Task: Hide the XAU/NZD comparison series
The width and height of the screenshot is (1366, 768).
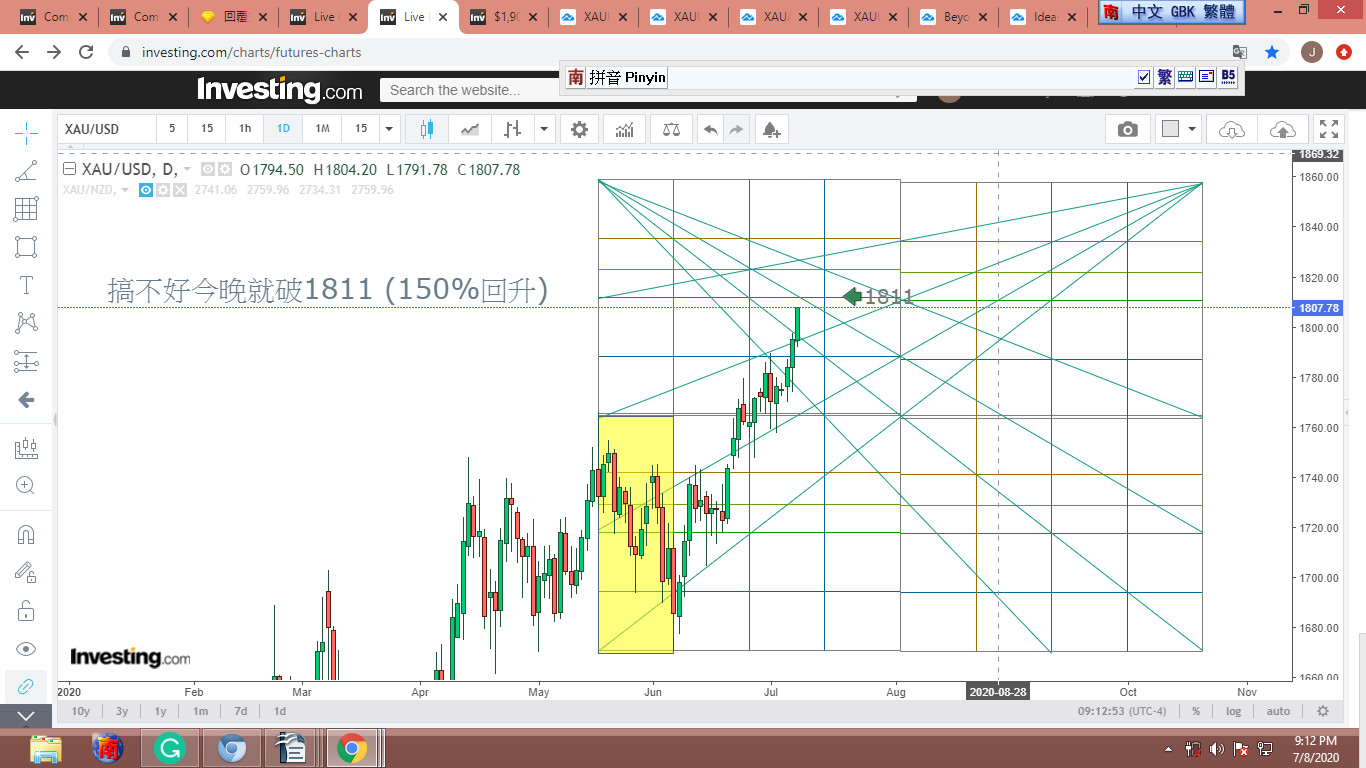Action: pos(146,190)
